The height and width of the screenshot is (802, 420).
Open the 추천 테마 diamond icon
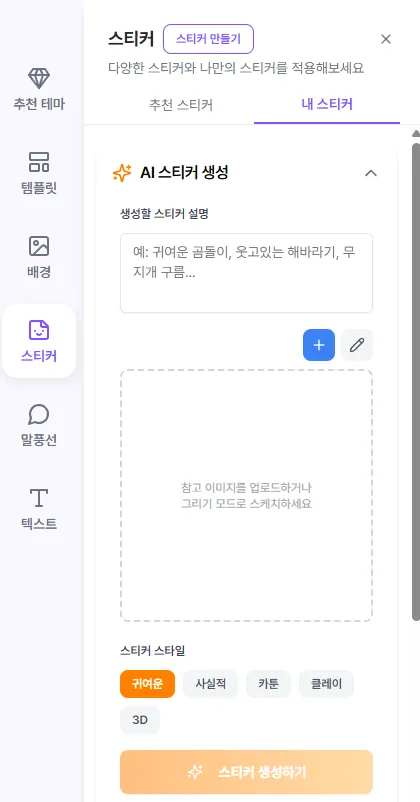39,78
